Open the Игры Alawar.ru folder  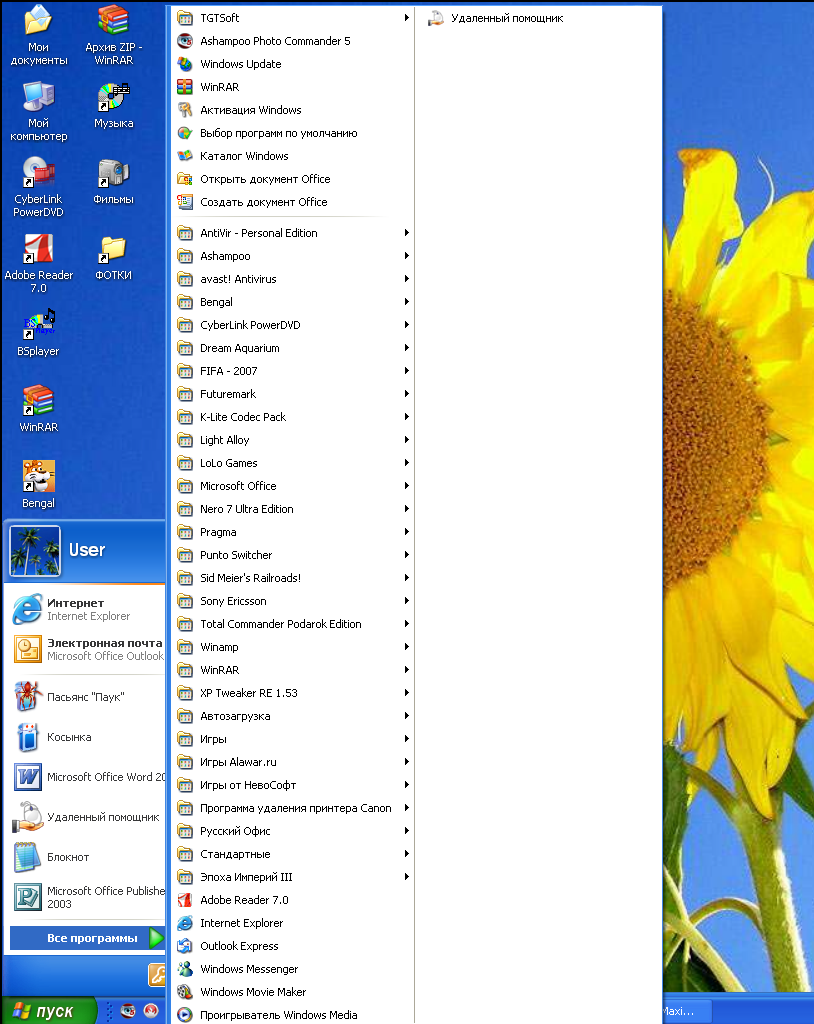click(x=293, y=762)
